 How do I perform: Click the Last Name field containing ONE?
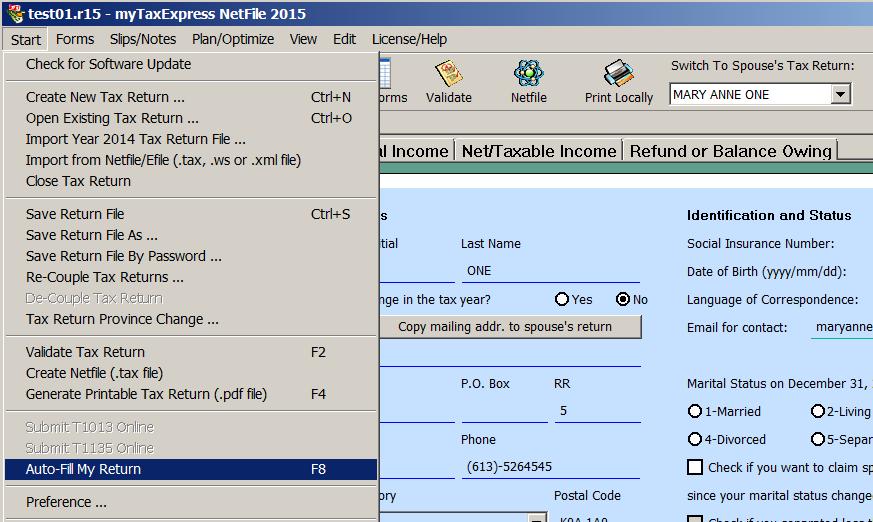pos(550,271)
